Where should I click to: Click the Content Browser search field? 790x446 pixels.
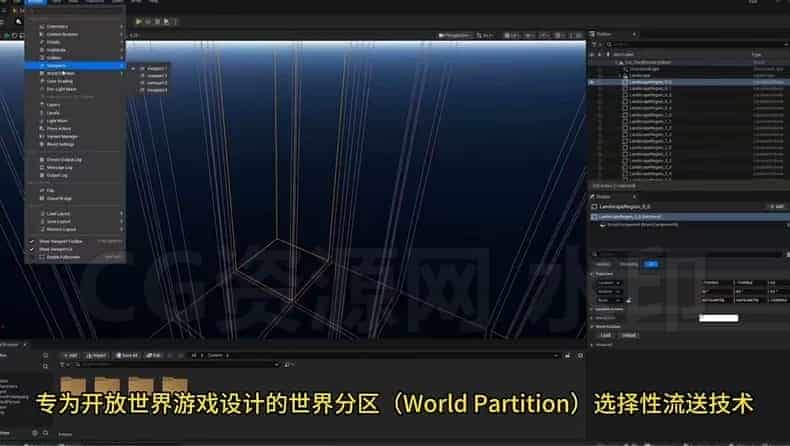[x=177, y=364]
